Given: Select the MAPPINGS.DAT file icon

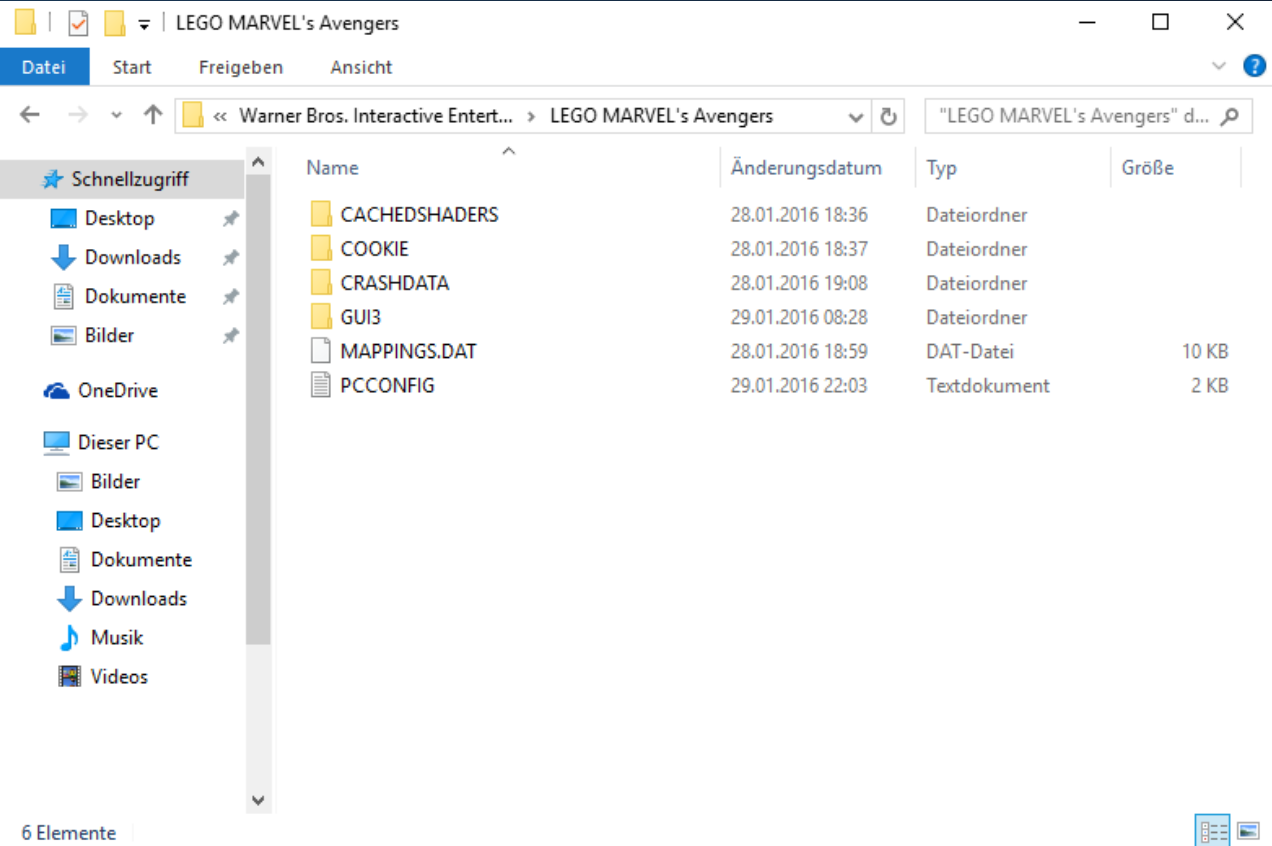Looking at the screenshot, I should (x=320, y=351).
